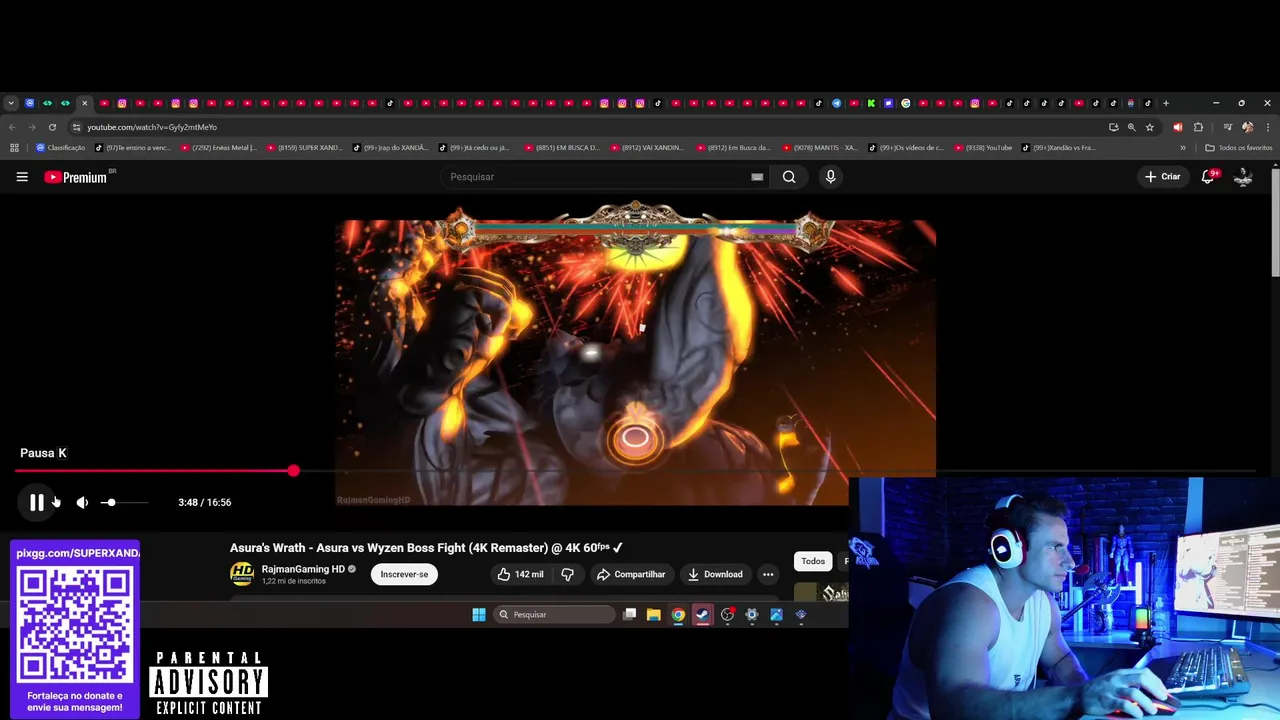
Task: Open Steam from the taskbar
Action: click(x=703, y=615)
